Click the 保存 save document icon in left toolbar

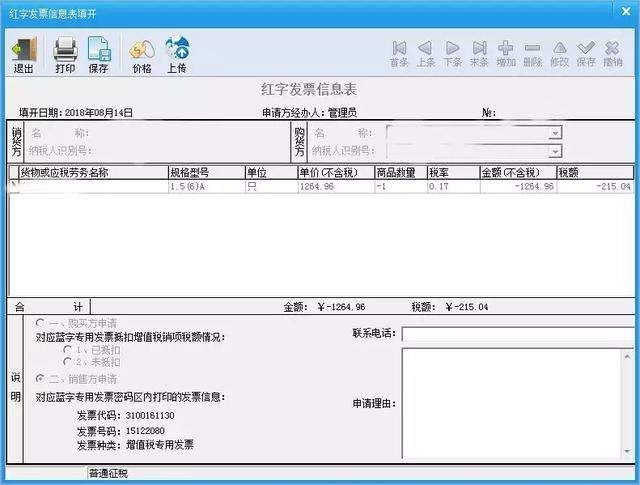[99, 55]
